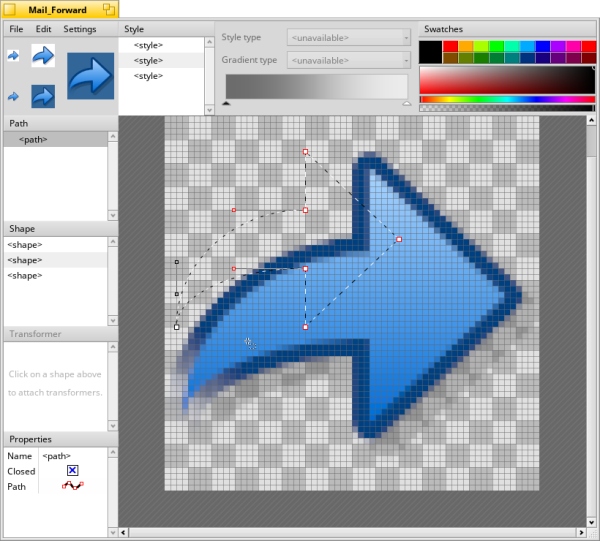Screen dimensions: 600x541
Task: Open the Settings menu
Action: coord(80,29)
